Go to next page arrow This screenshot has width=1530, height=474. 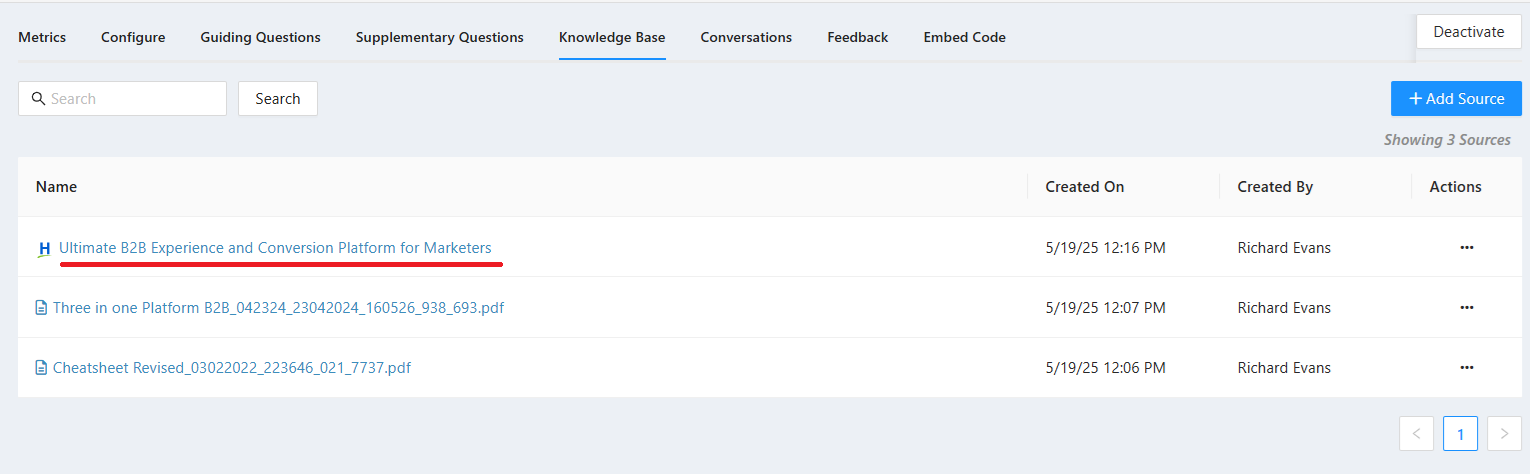coord(1504,434)
